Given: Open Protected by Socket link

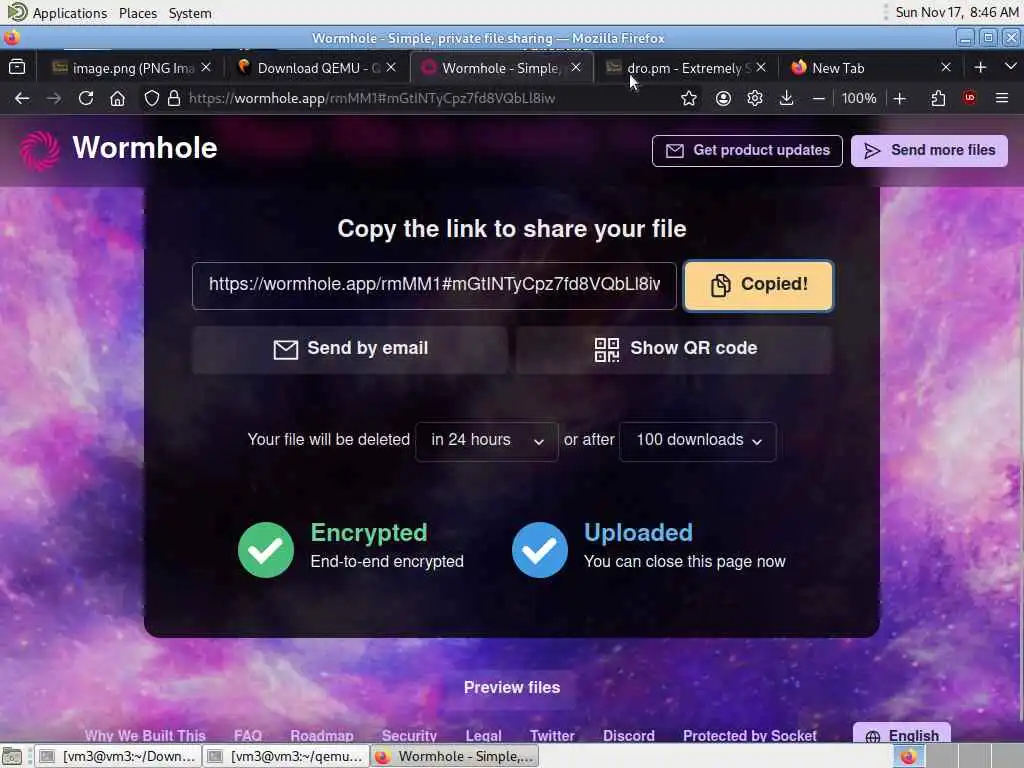Looking at the screenshot, I should tap(750, 735).
